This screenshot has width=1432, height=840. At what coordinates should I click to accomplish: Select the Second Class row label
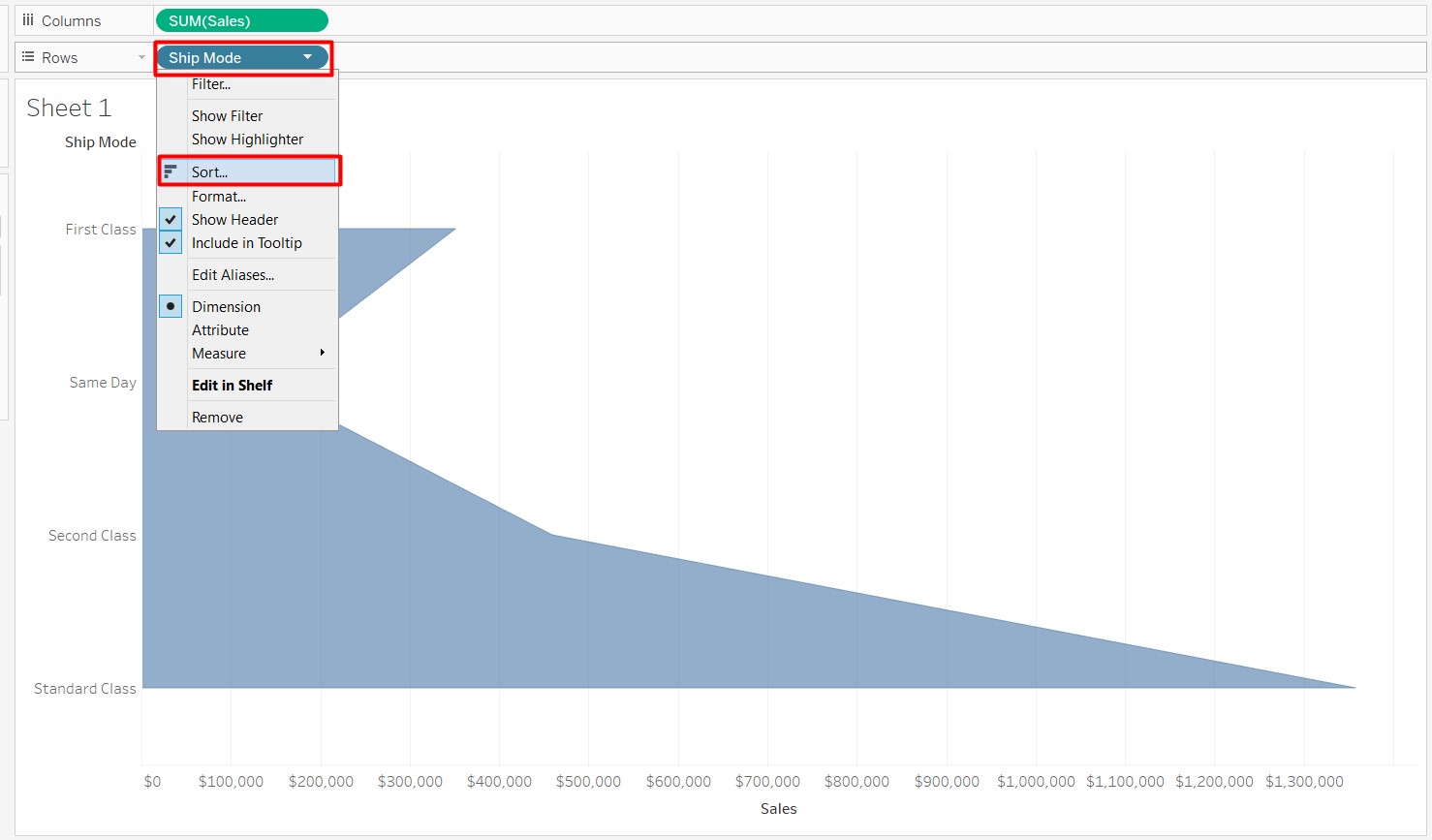tap(92, 536)
